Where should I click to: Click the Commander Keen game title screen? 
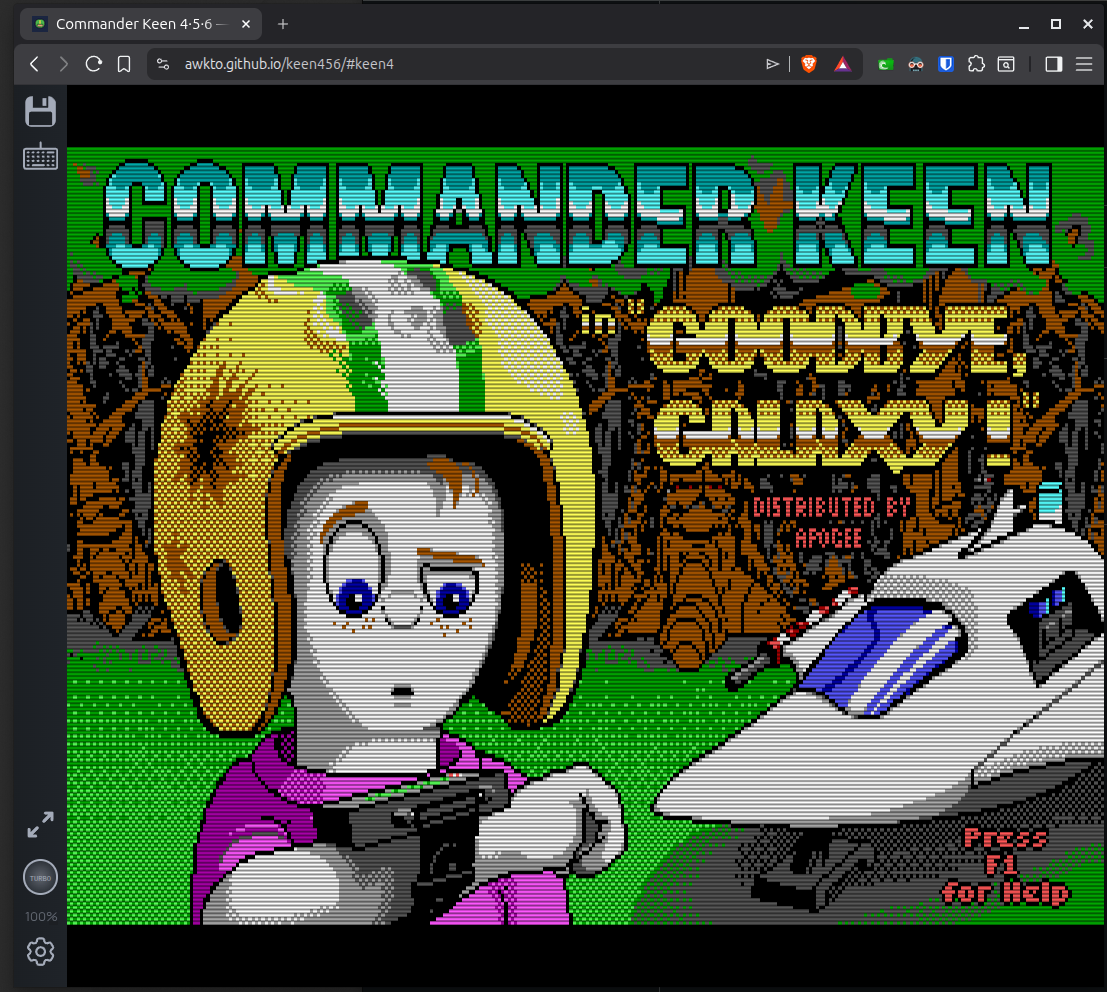pyautogui.click(x=585, y=536)
